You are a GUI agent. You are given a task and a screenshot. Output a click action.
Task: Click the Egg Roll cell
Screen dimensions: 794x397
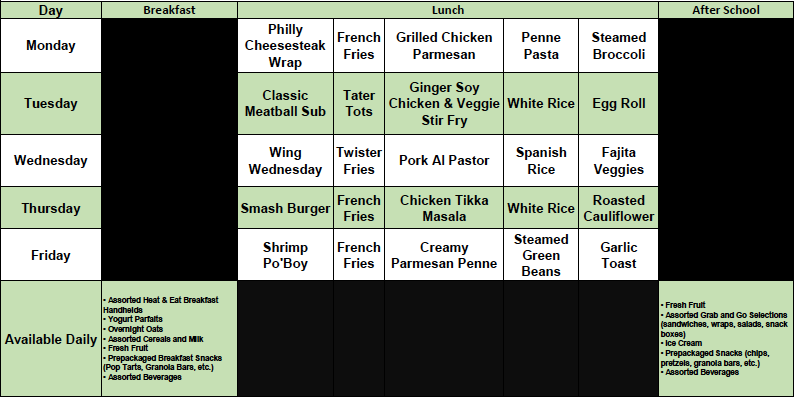pyautogui.click(x=618, y=103)
